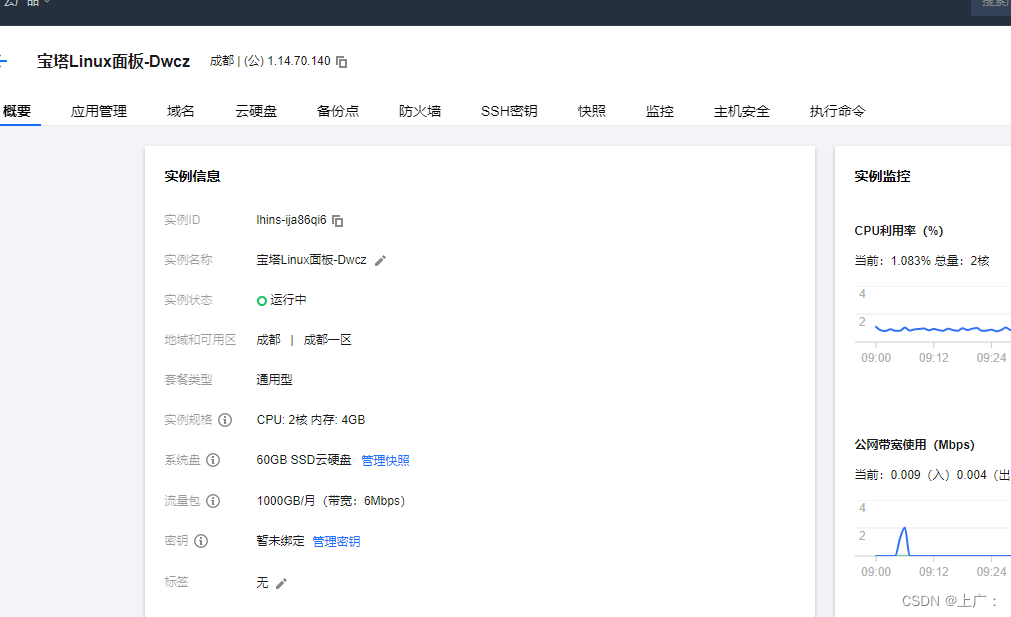Screen dimensions: 1011x617
Task: Open the 防火墙 tab
Action: pyautogui.click(x=420, y=111)
